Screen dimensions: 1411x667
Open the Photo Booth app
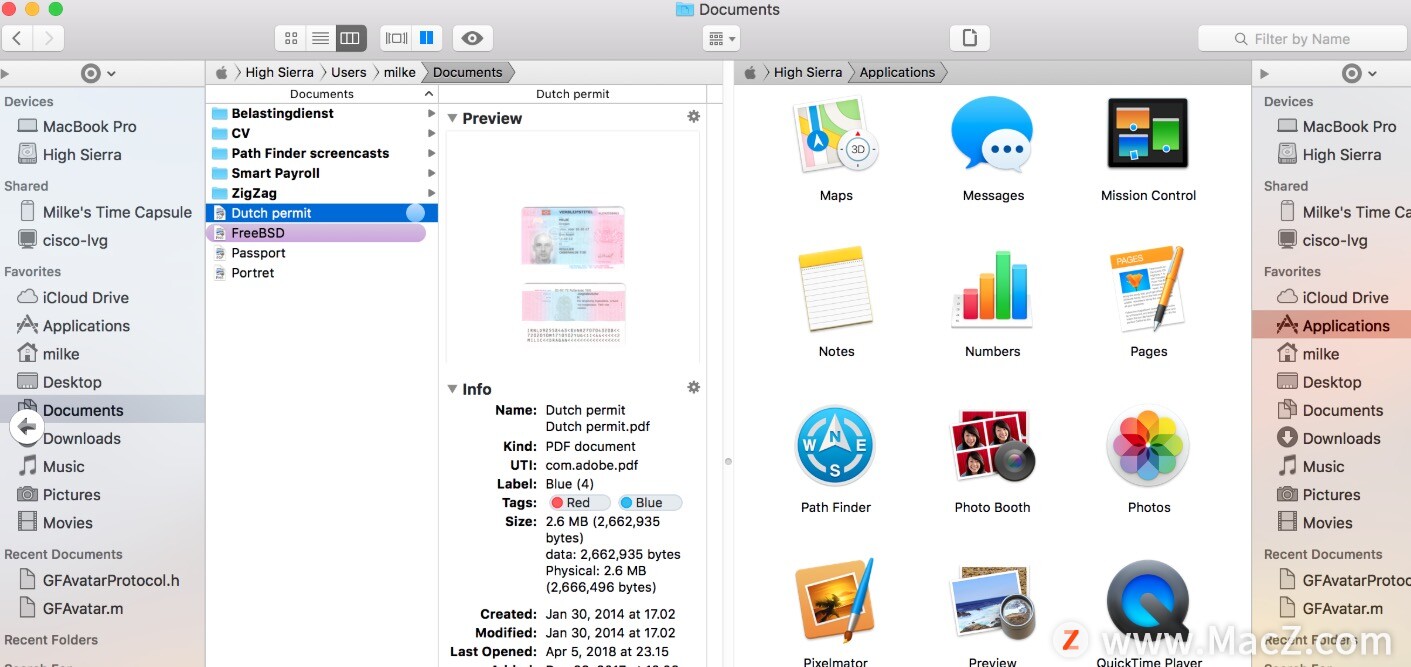(993, 446)
